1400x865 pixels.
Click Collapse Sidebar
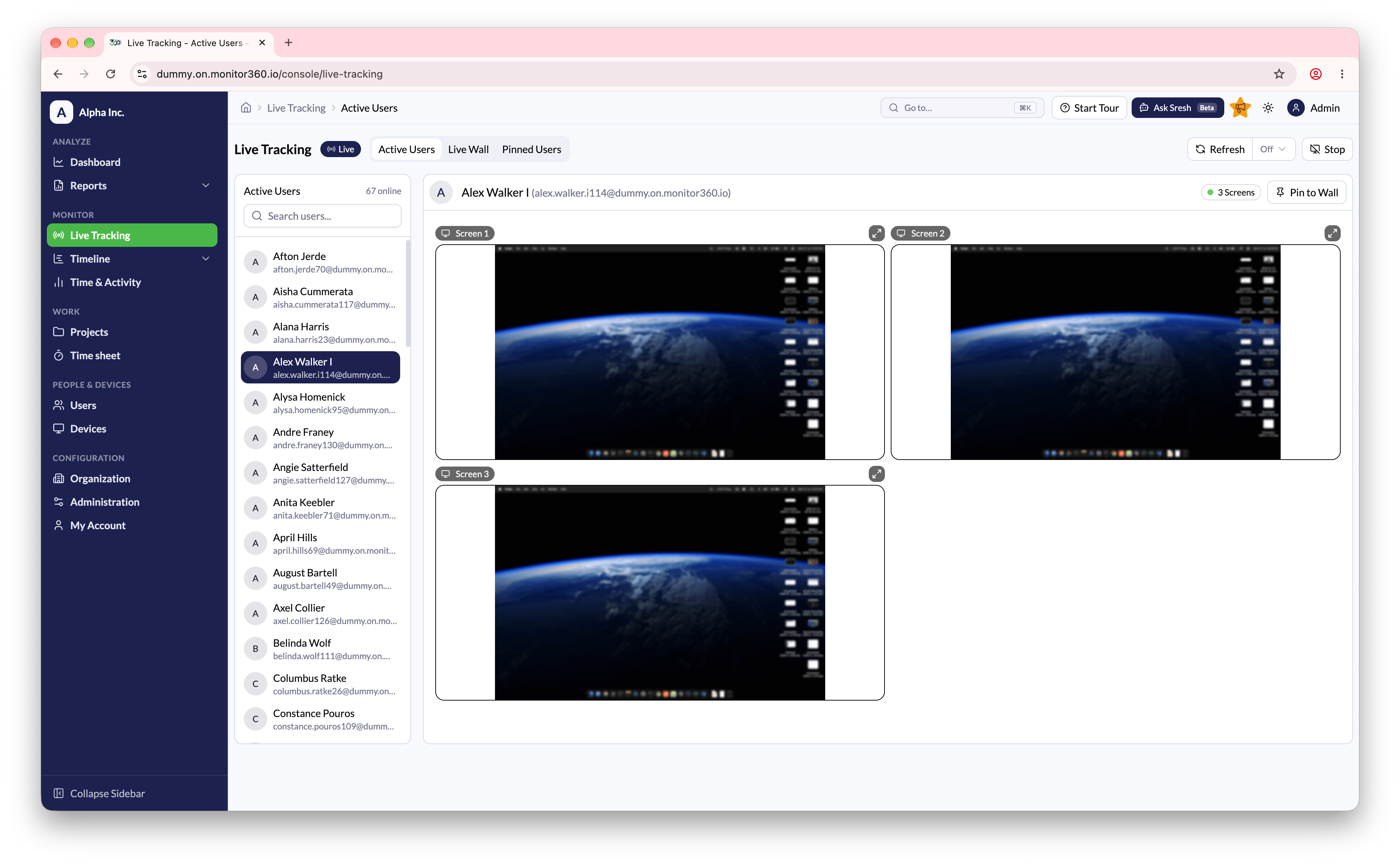[99, 794]
